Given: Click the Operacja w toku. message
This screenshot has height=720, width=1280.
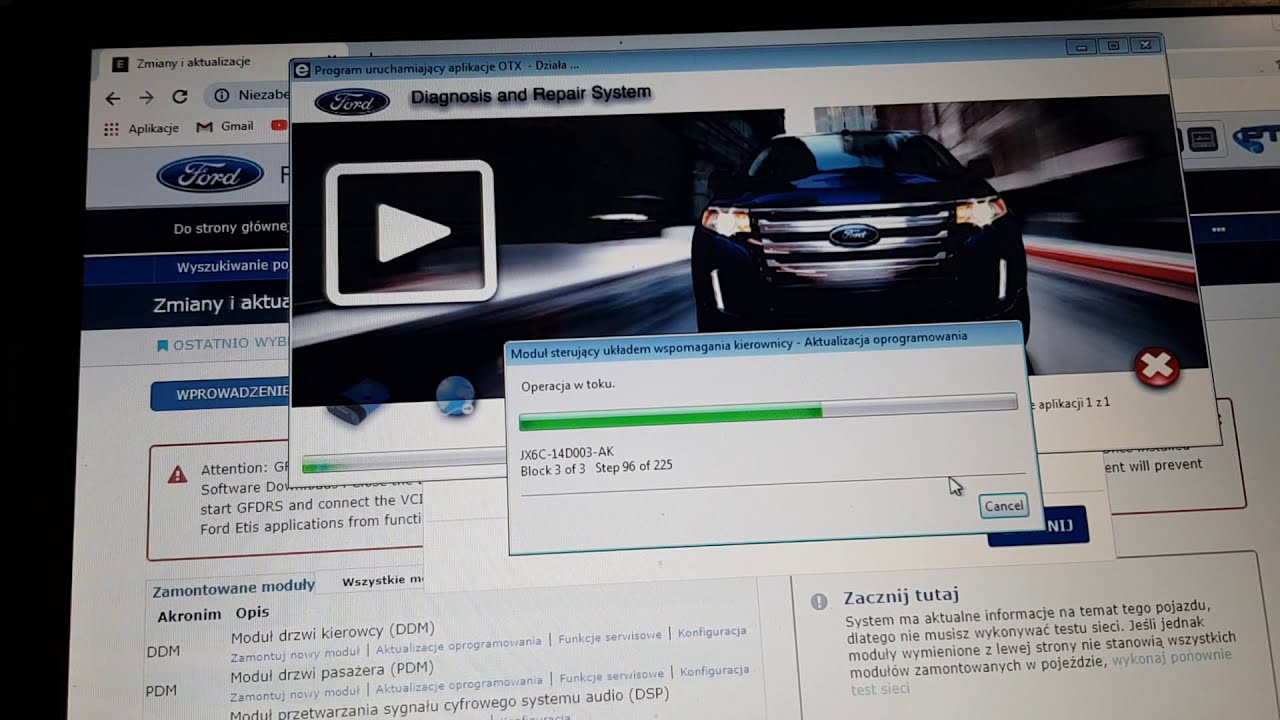Looking at the screenshot, I should (568, 385).
